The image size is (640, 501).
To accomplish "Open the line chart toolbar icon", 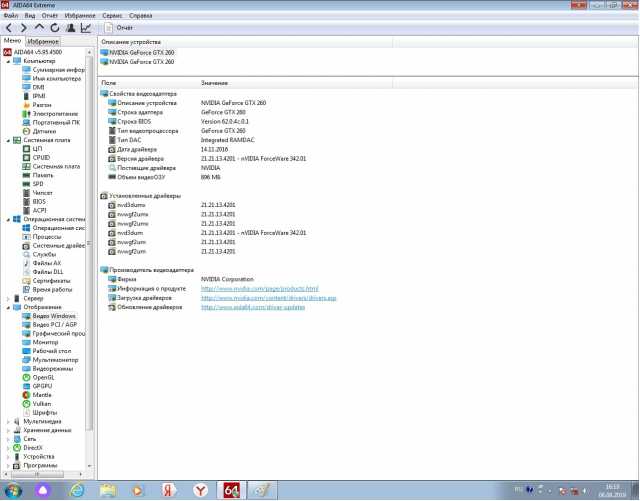I will click(86, 28).
